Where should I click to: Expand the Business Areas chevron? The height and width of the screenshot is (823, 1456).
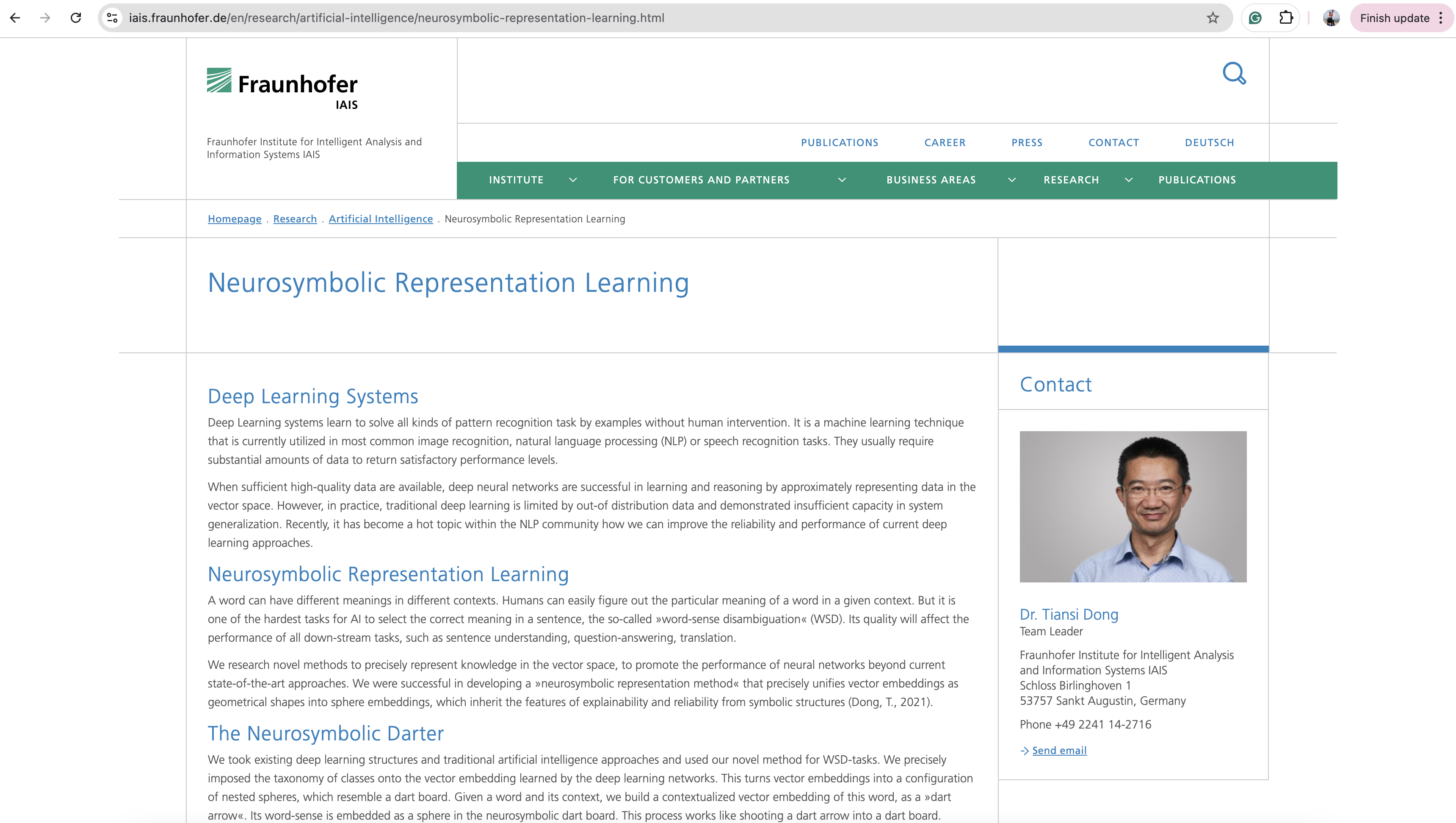(x=1012, y=180)
